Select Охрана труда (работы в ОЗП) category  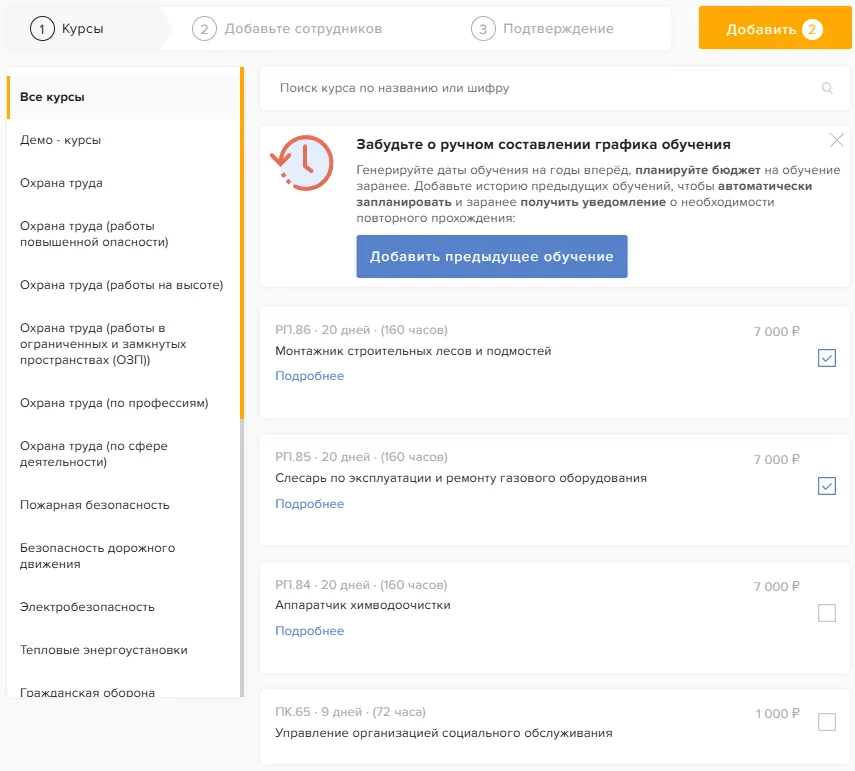click(123, 344)
